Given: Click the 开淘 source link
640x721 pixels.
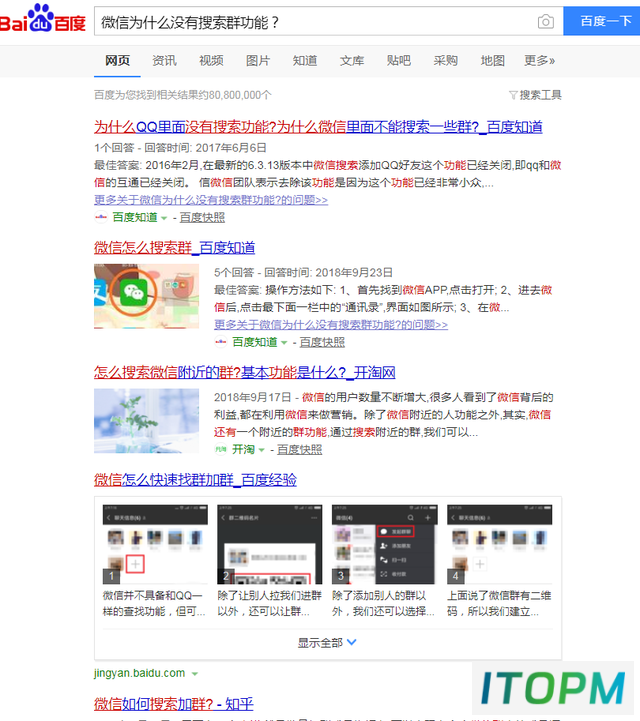Looking at the screenshot, I should (243, 449).
